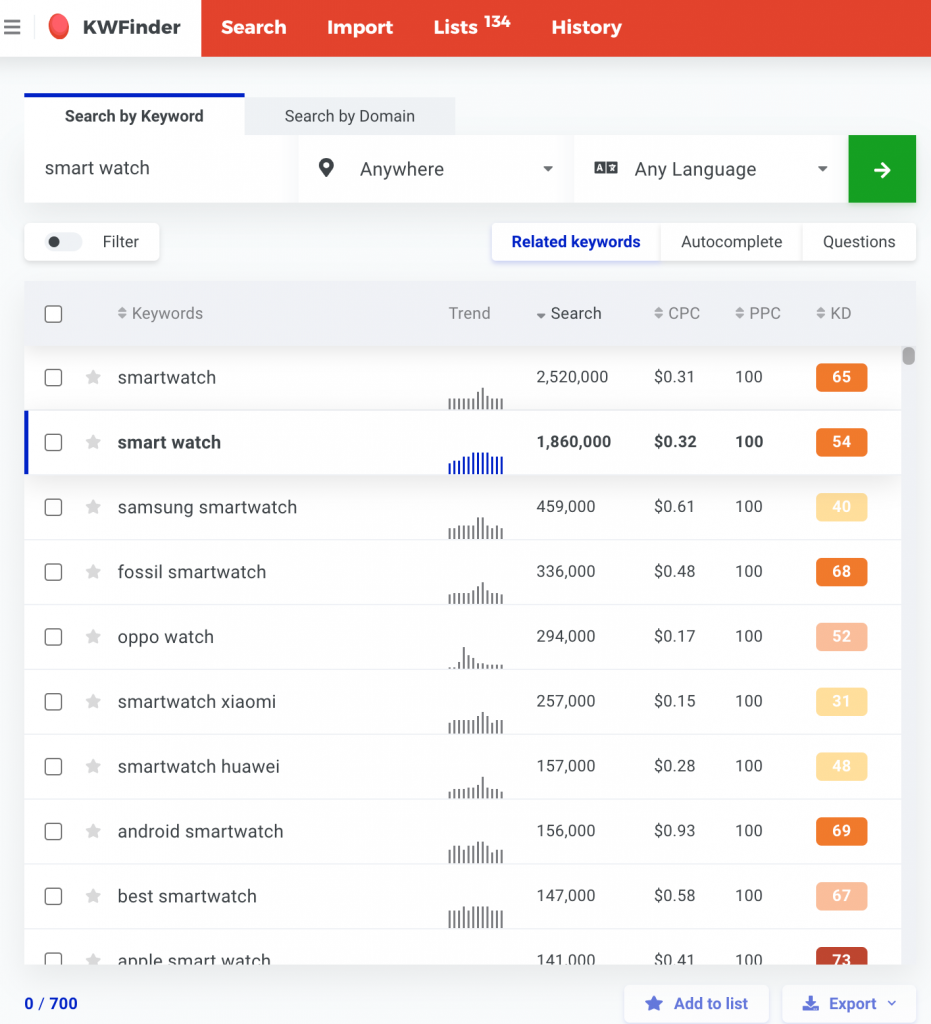
Task: Check the android smartwatch row checkbox
Action: (x=54, y=831)
